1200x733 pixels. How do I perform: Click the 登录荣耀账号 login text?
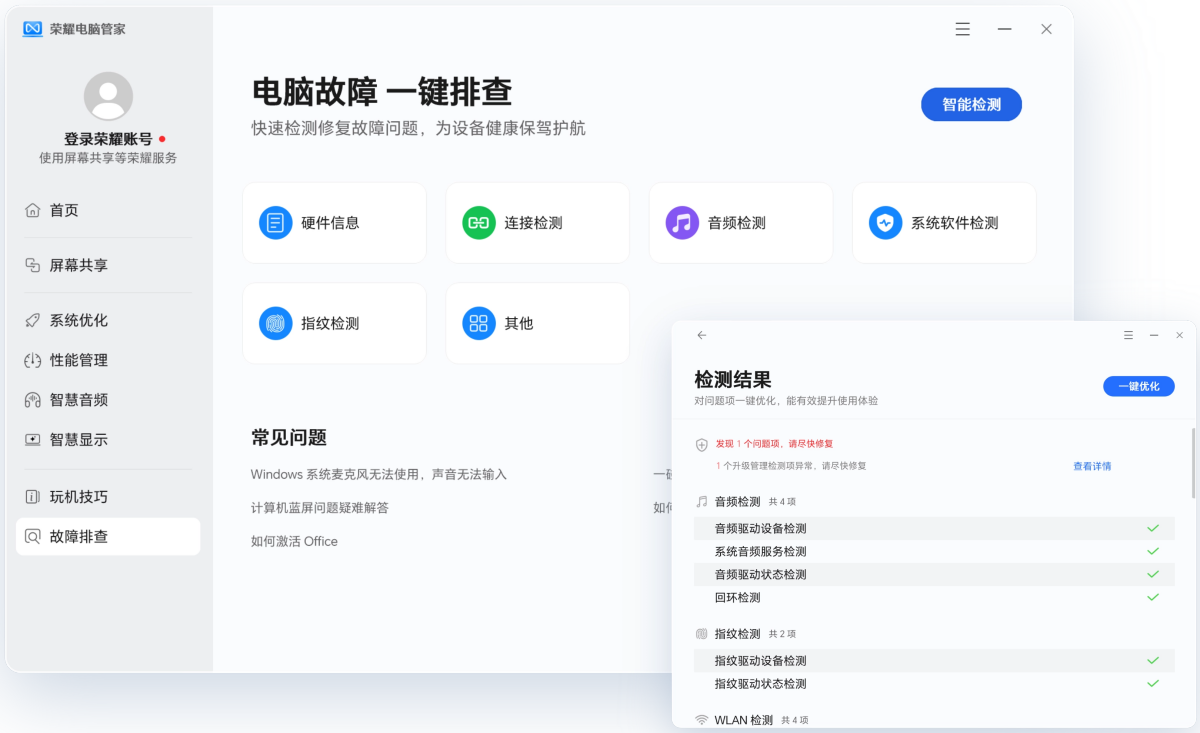tap(108, 139)
